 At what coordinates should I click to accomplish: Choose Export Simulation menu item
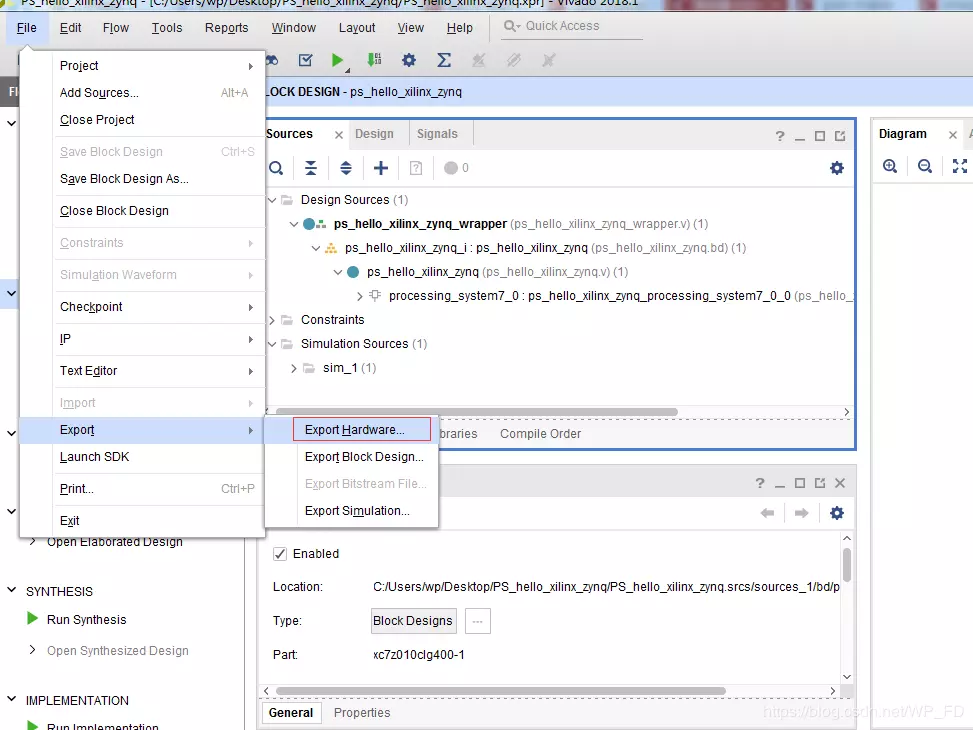tap(357, 511)
